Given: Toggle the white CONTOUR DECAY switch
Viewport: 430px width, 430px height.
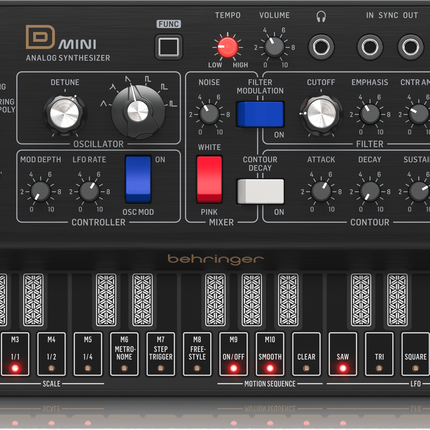Looking at the screenshot, I should (260, 191).
